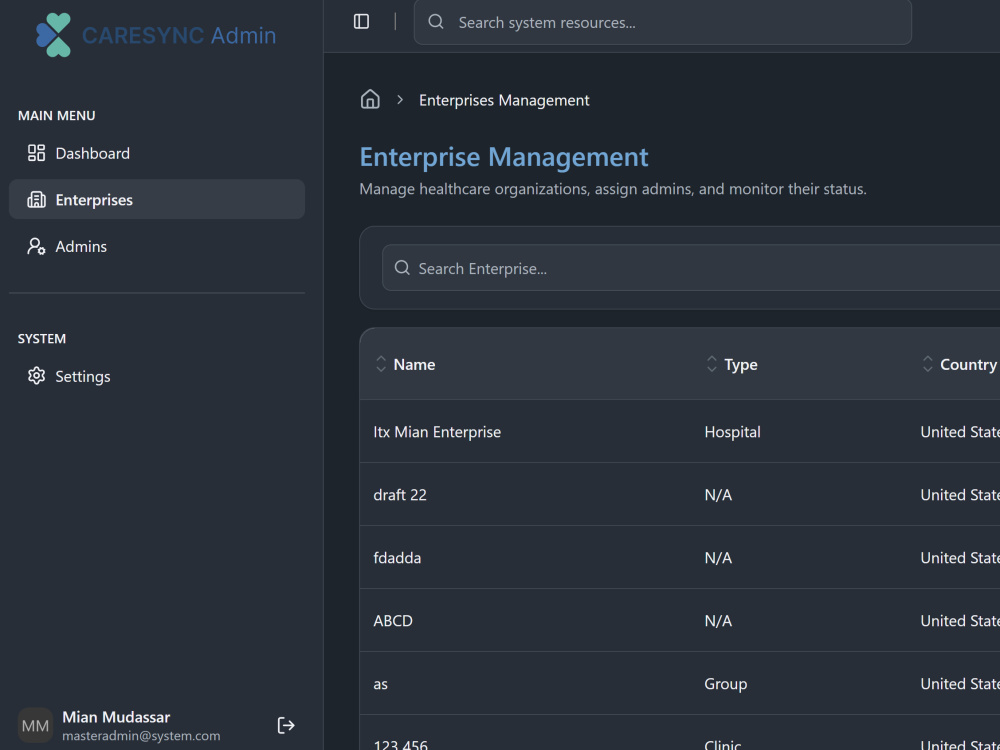1000x750 pixels.
Task: Click the United States cell in Itx Mian row
Action: (x=960, y=432)
